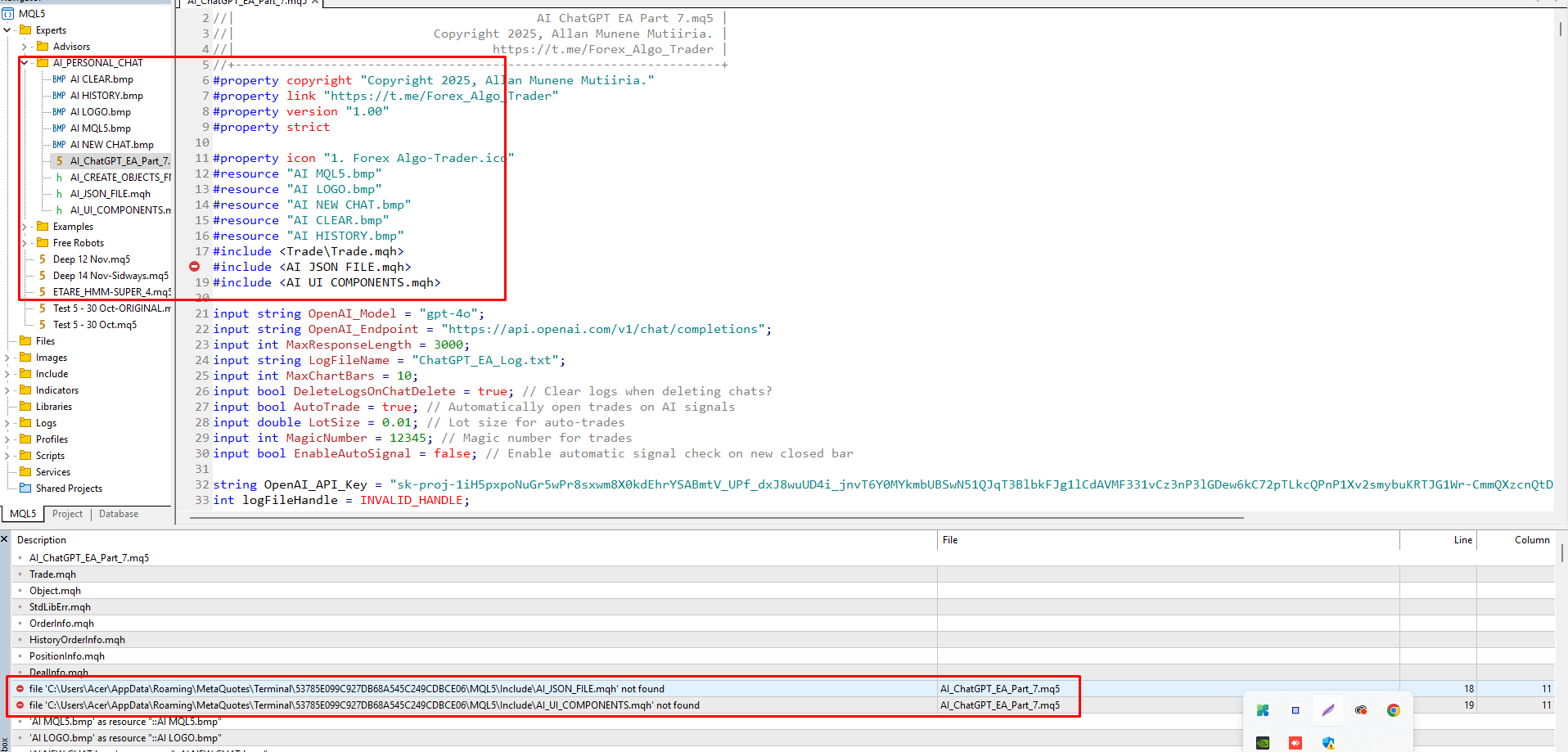
Task: Collapse the Experts folder
Action: (7, 29)
